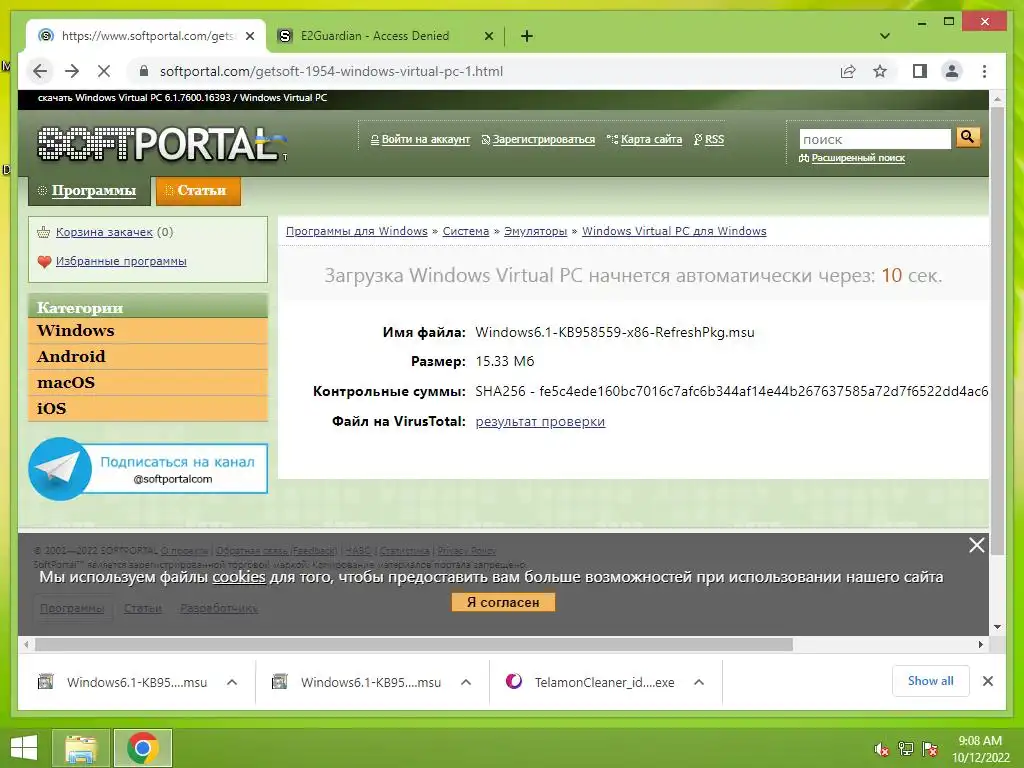Close the softportal.com tab

[249, 36]
